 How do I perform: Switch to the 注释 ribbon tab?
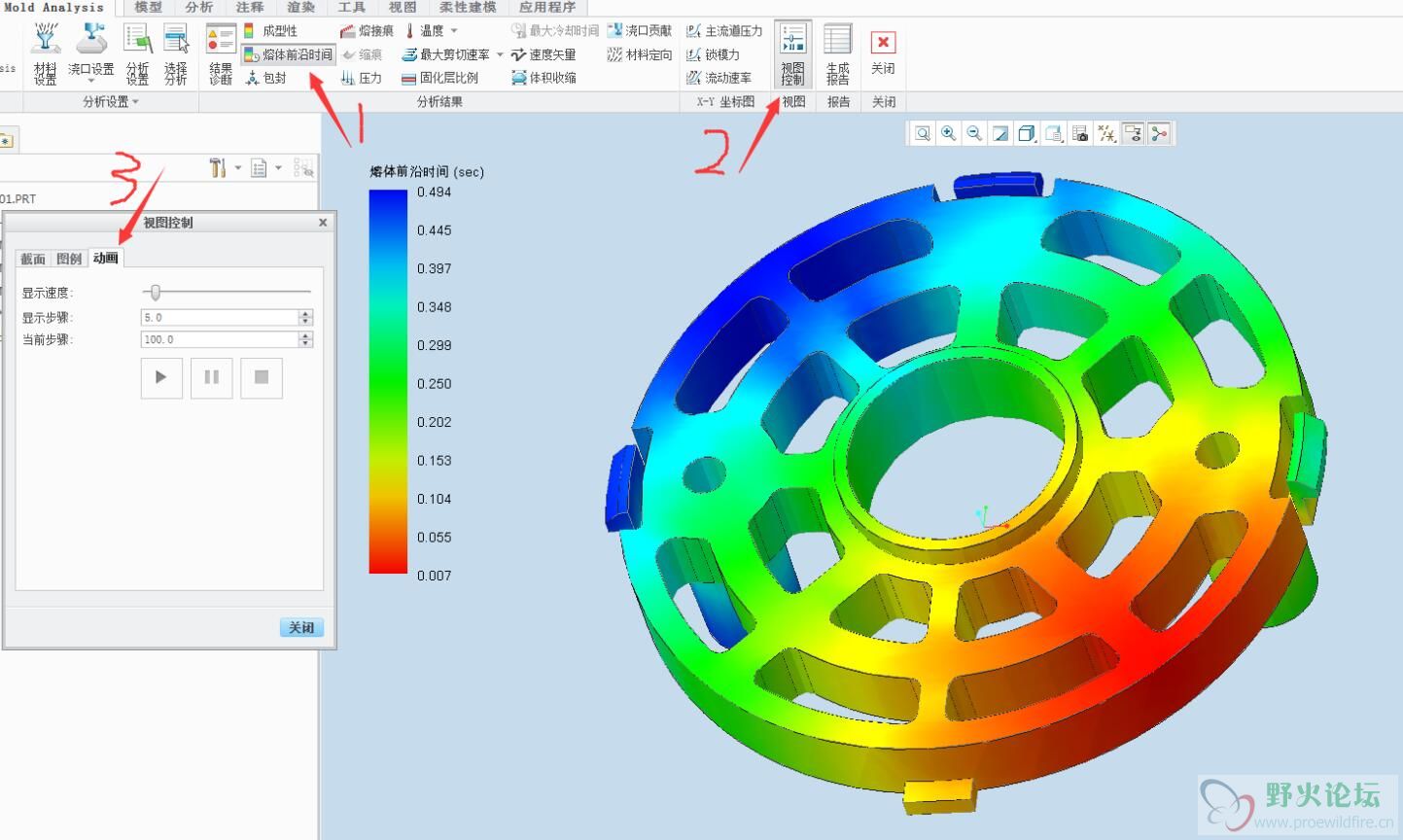250,8
